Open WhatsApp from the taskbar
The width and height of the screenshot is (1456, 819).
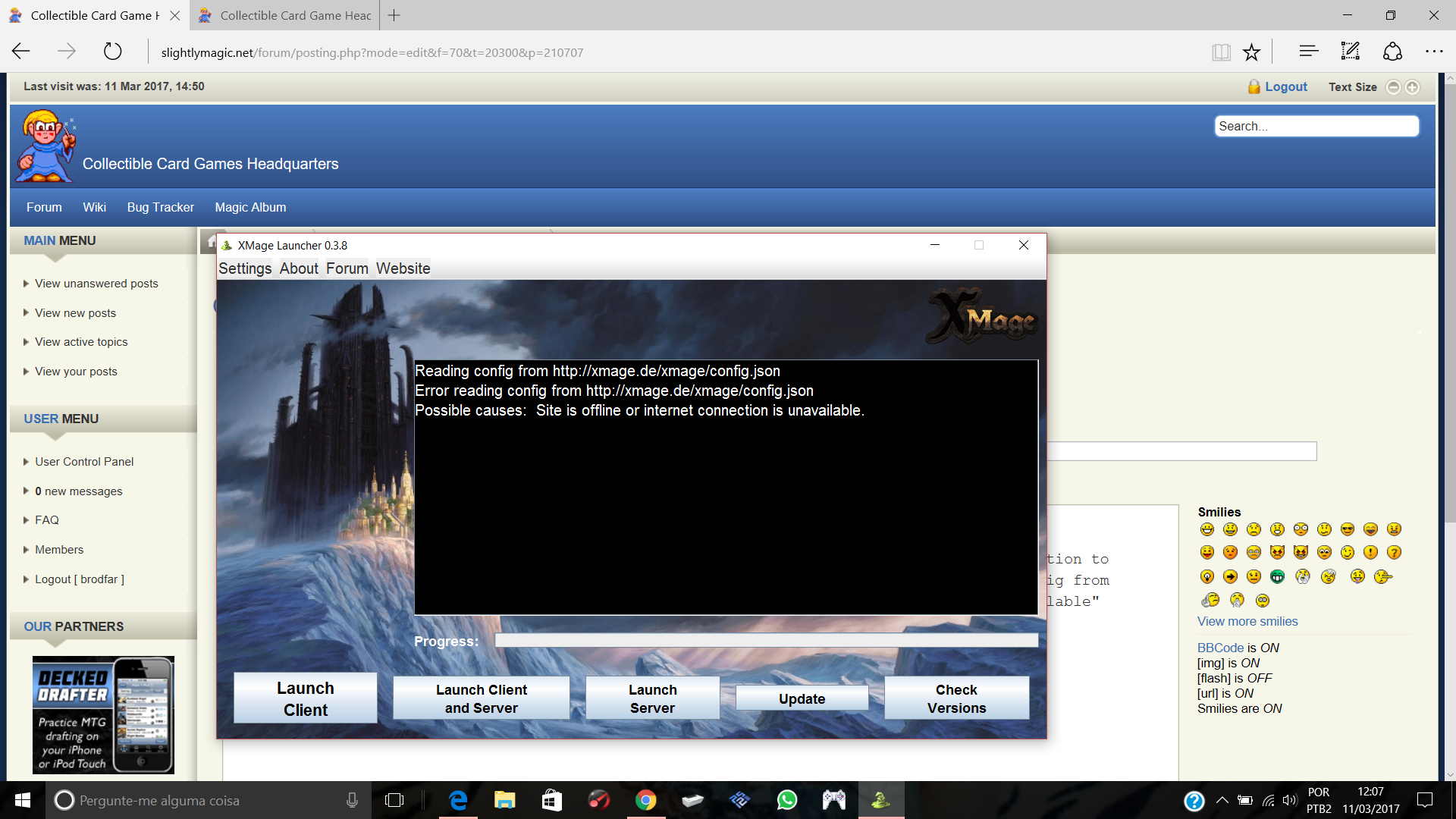[x=787, y=800]
